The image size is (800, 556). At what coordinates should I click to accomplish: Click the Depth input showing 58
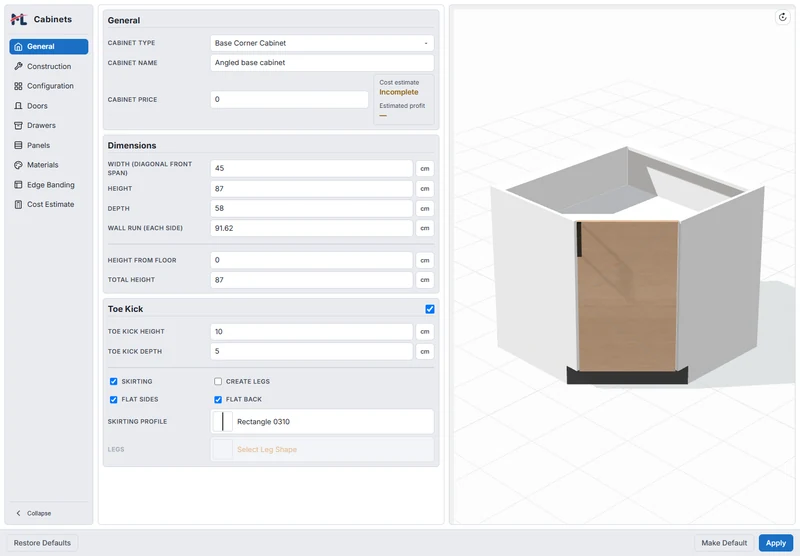311,208
